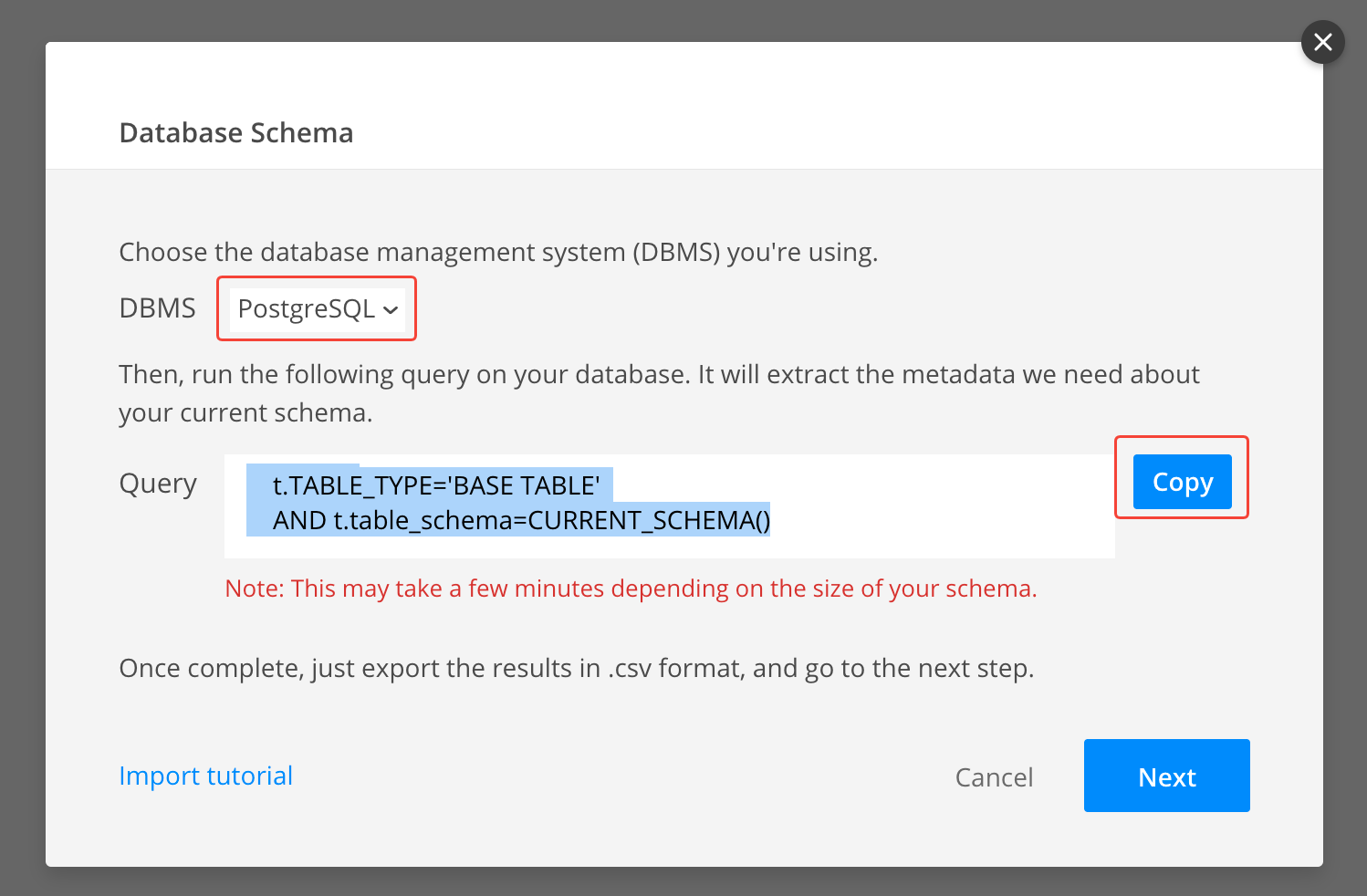Click the white header bar of the dialog
Viewport: 1367px width, 896px height.
coord(684,106)
